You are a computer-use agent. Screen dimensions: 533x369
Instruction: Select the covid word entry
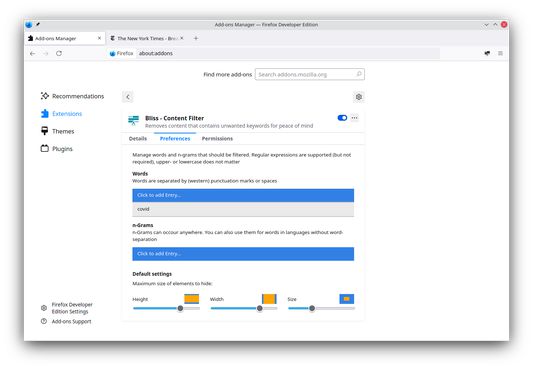tap(243, 209)
